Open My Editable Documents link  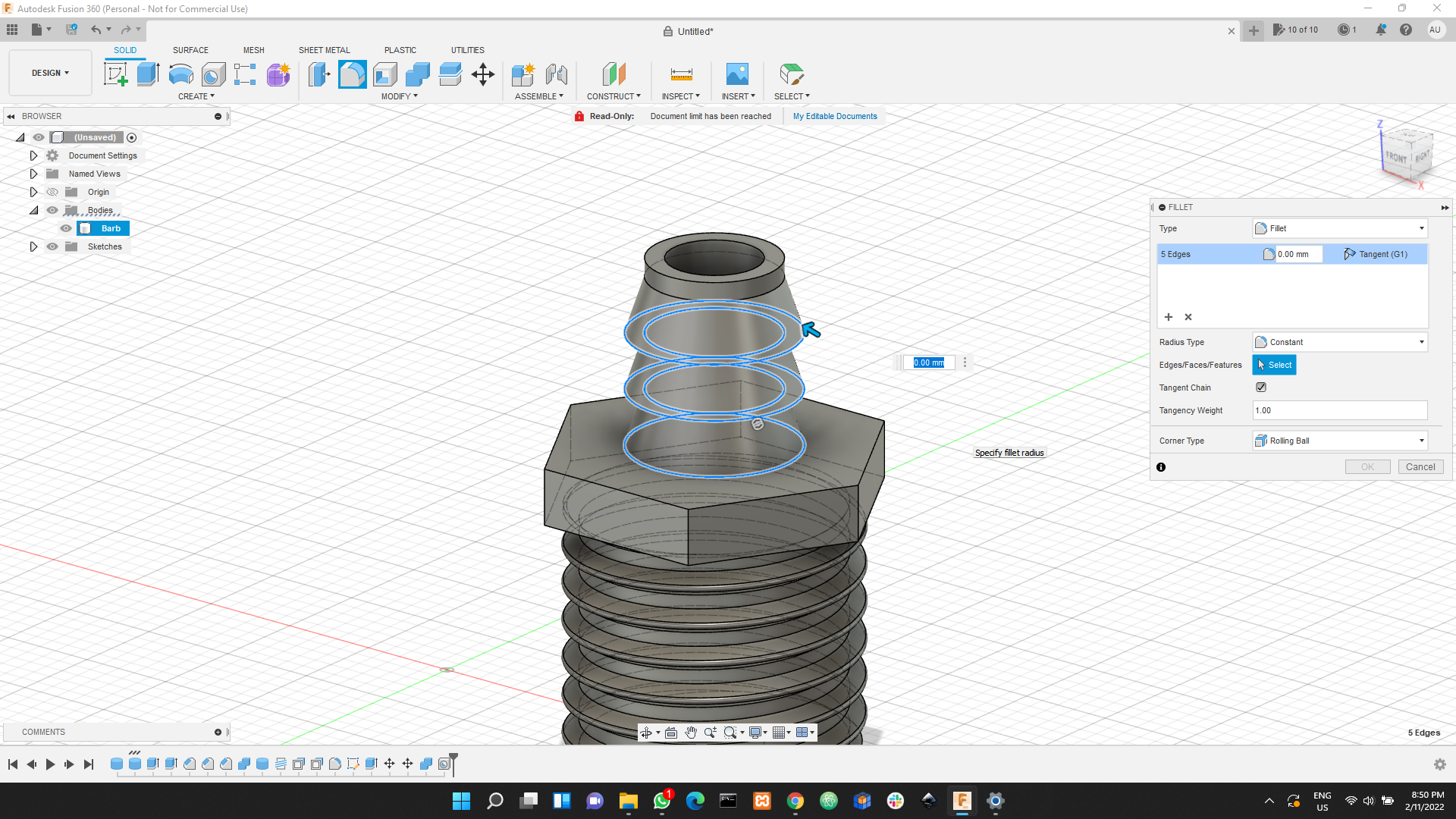pyautogui.click(x=835, y=115)
